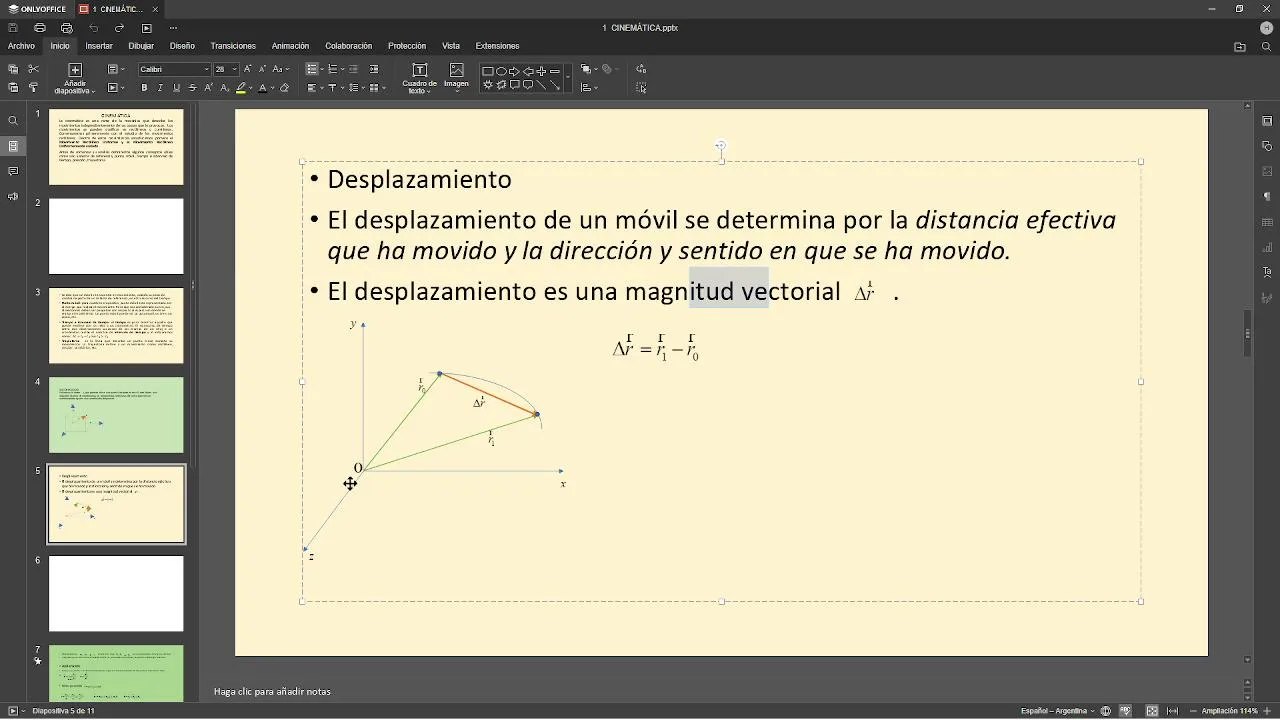Open the three-dots more options in the title bar

tap(173, 28)
